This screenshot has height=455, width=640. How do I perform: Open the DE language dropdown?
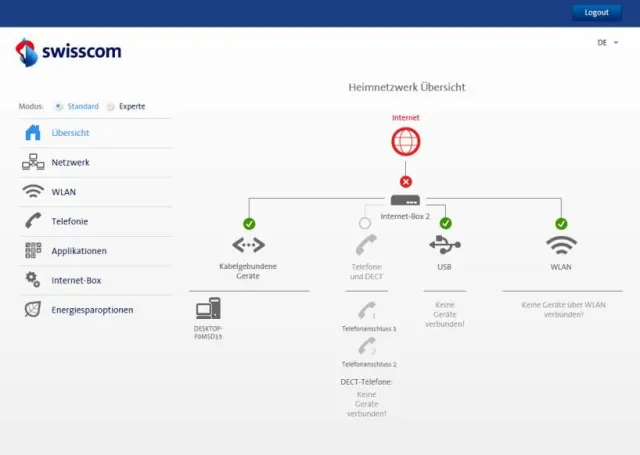(x=608, y=42)
